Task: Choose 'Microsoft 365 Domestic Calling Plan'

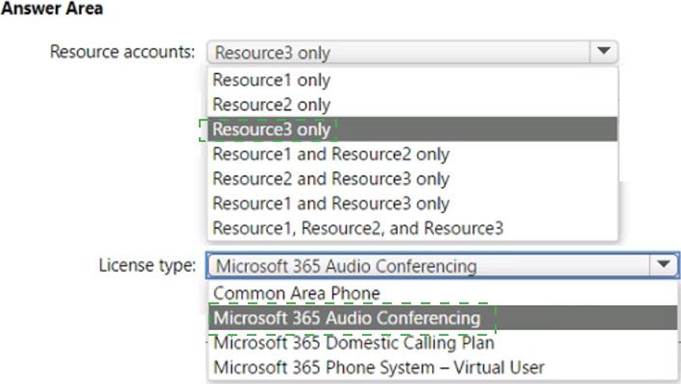Action: tap(443, 343)
